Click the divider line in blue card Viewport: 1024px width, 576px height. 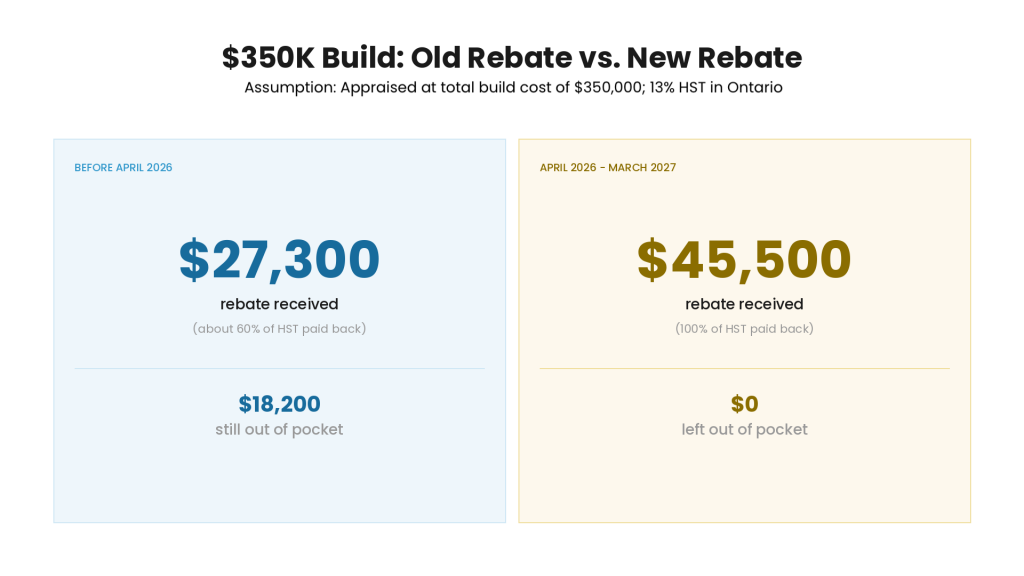pyautogui.click(x=280, y=368)
